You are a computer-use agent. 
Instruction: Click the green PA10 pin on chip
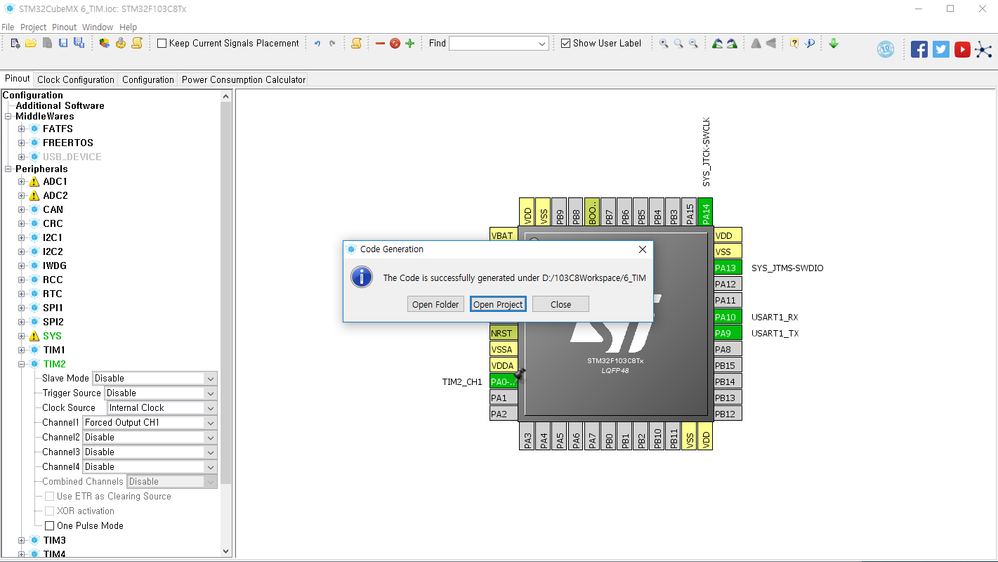[x=727, y=317]
